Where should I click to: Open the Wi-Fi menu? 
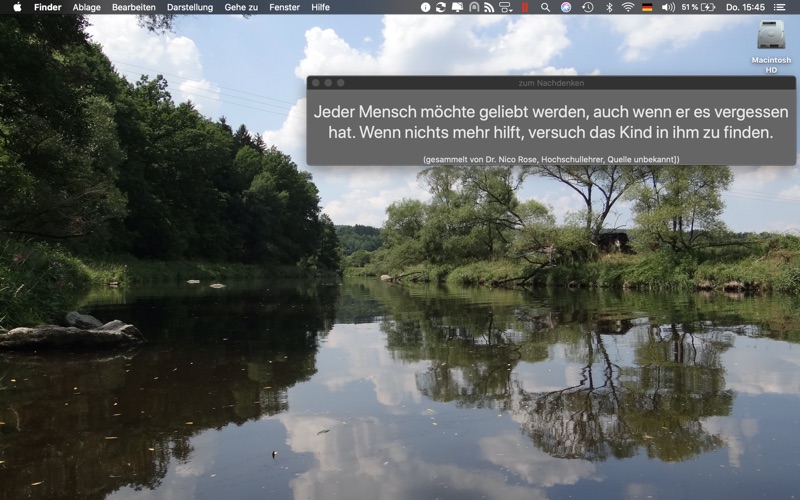click(628, 7)
